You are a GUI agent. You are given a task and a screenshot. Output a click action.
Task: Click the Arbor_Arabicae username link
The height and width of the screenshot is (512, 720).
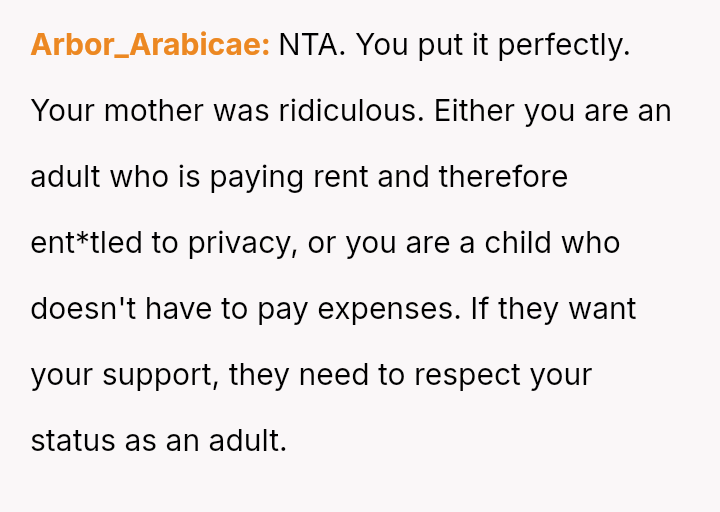point(150,45)
